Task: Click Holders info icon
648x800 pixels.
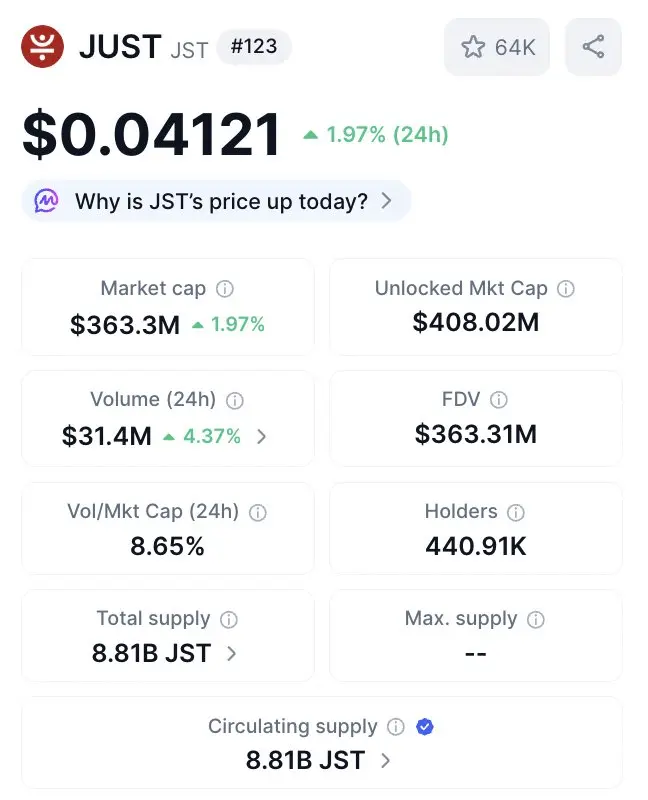Action: click(x=516, y=512)
